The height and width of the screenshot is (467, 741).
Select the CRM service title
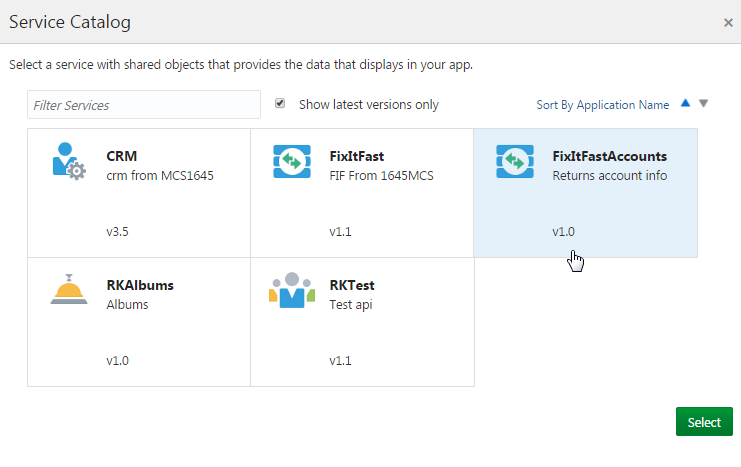coord(122,156)
